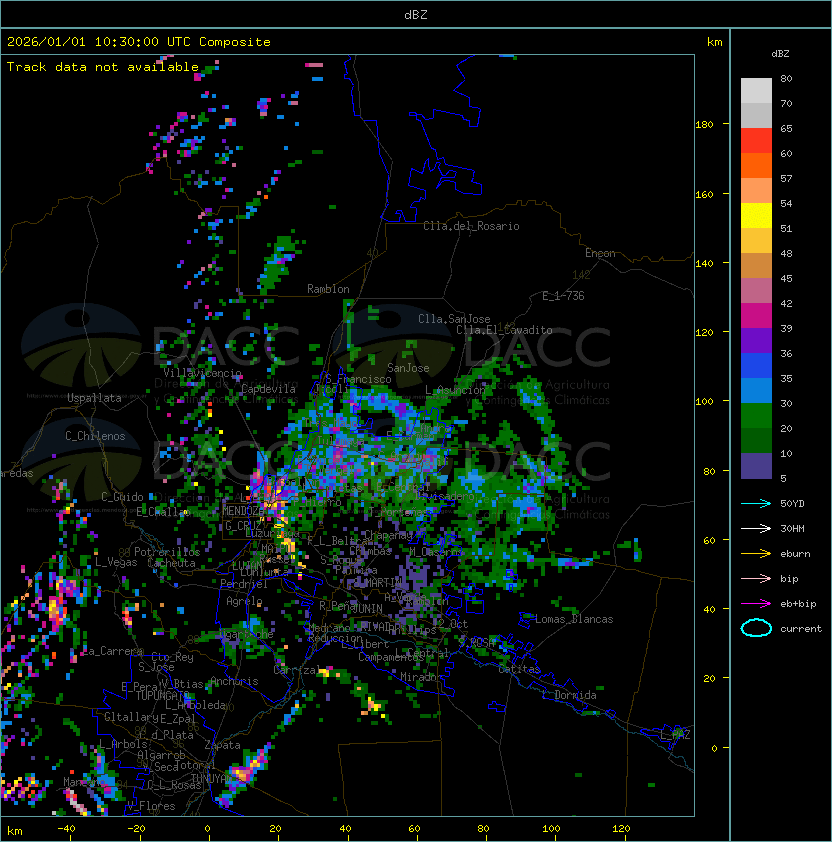Click the 'C_Guido' map label
The width and height of the screenshot is (832, 842).
pyautogui.click(x=122, y=497)
